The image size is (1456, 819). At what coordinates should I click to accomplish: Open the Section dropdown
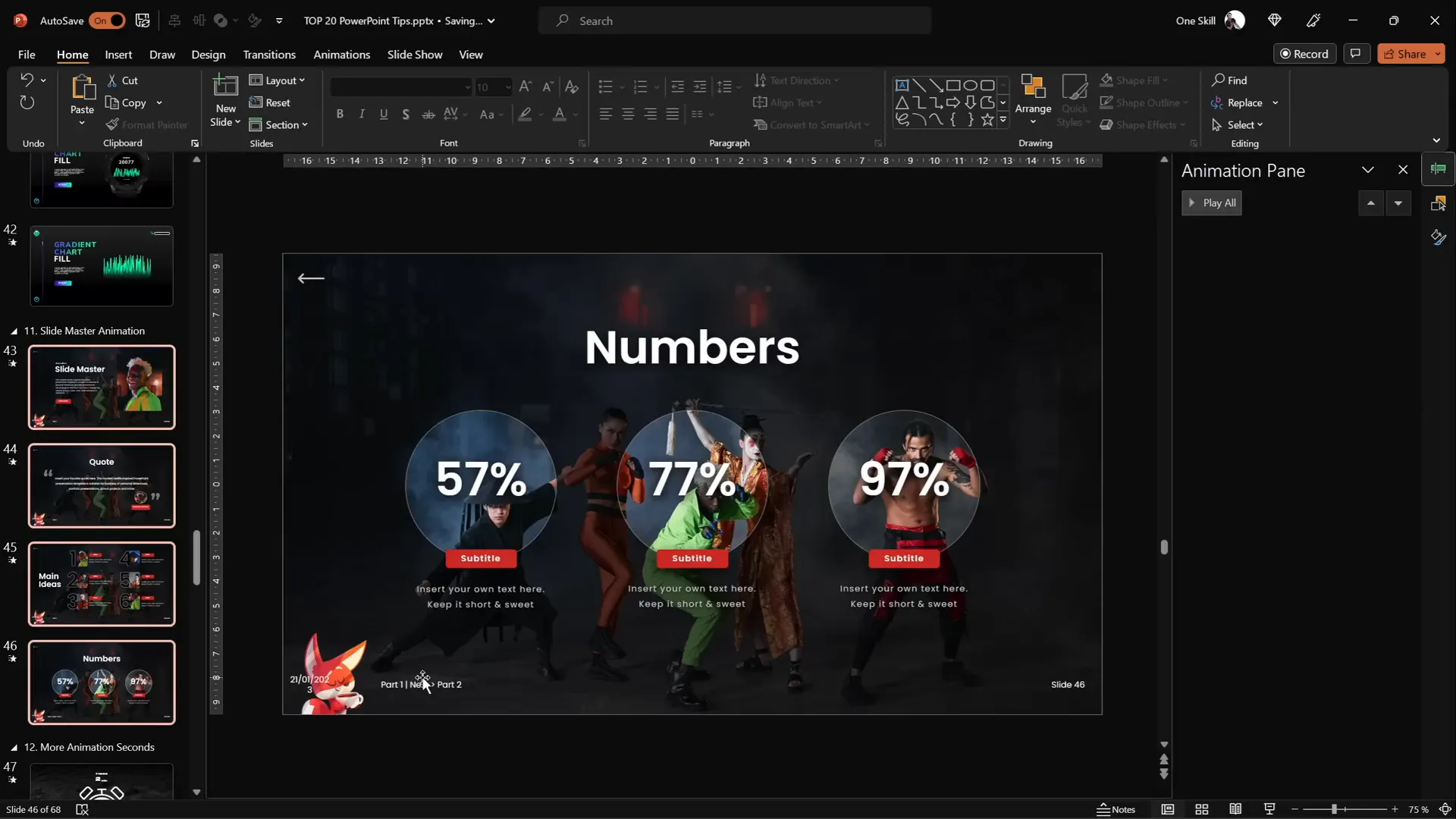click(x=279, y=125)
